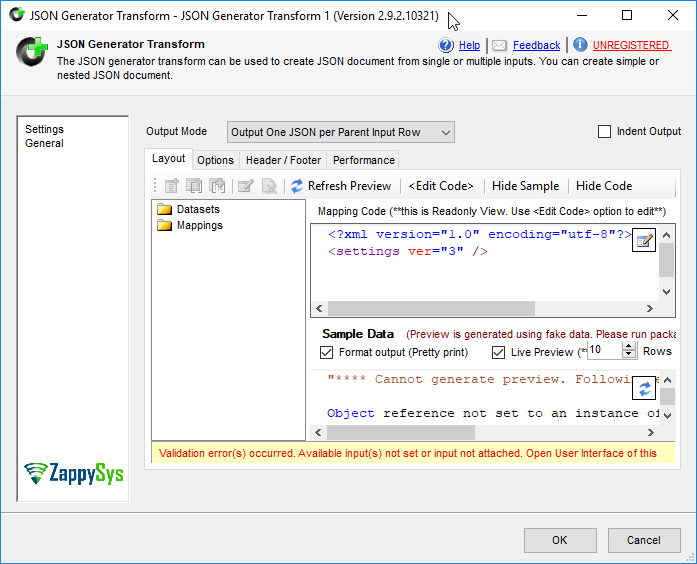Click Mapping Code horizontal scrollbar thumb
This screenshot has width=697, height=564.
coord(431,308)
